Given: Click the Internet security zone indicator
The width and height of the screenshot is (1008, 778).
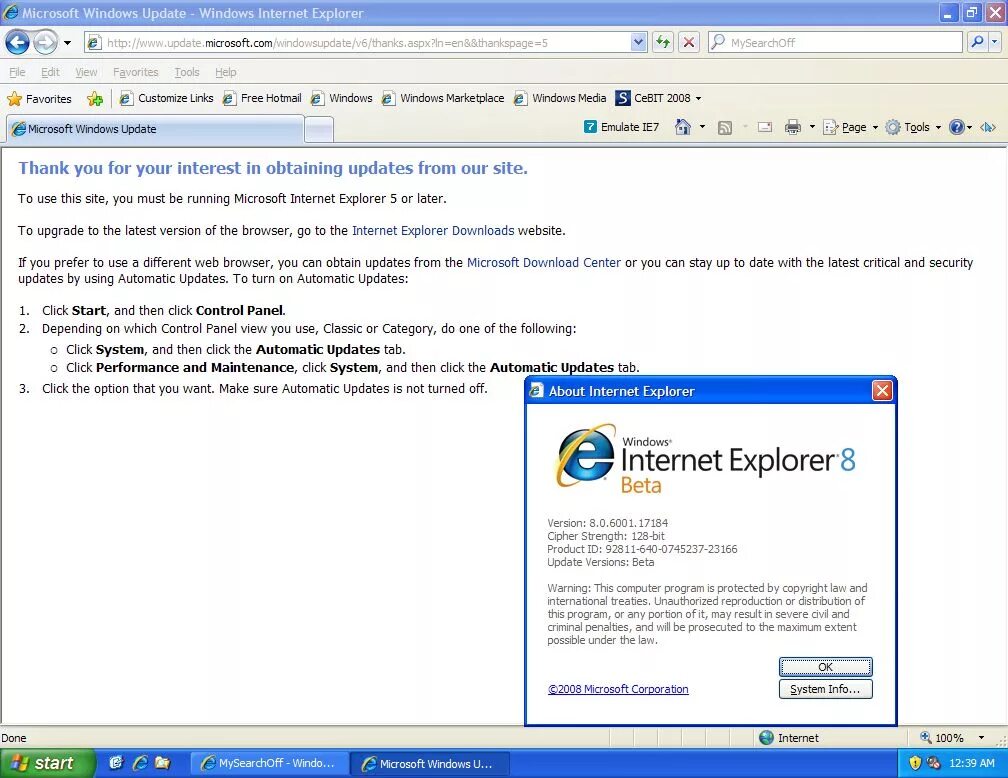Looking at the screenshot, I should [x=789, y=738].
